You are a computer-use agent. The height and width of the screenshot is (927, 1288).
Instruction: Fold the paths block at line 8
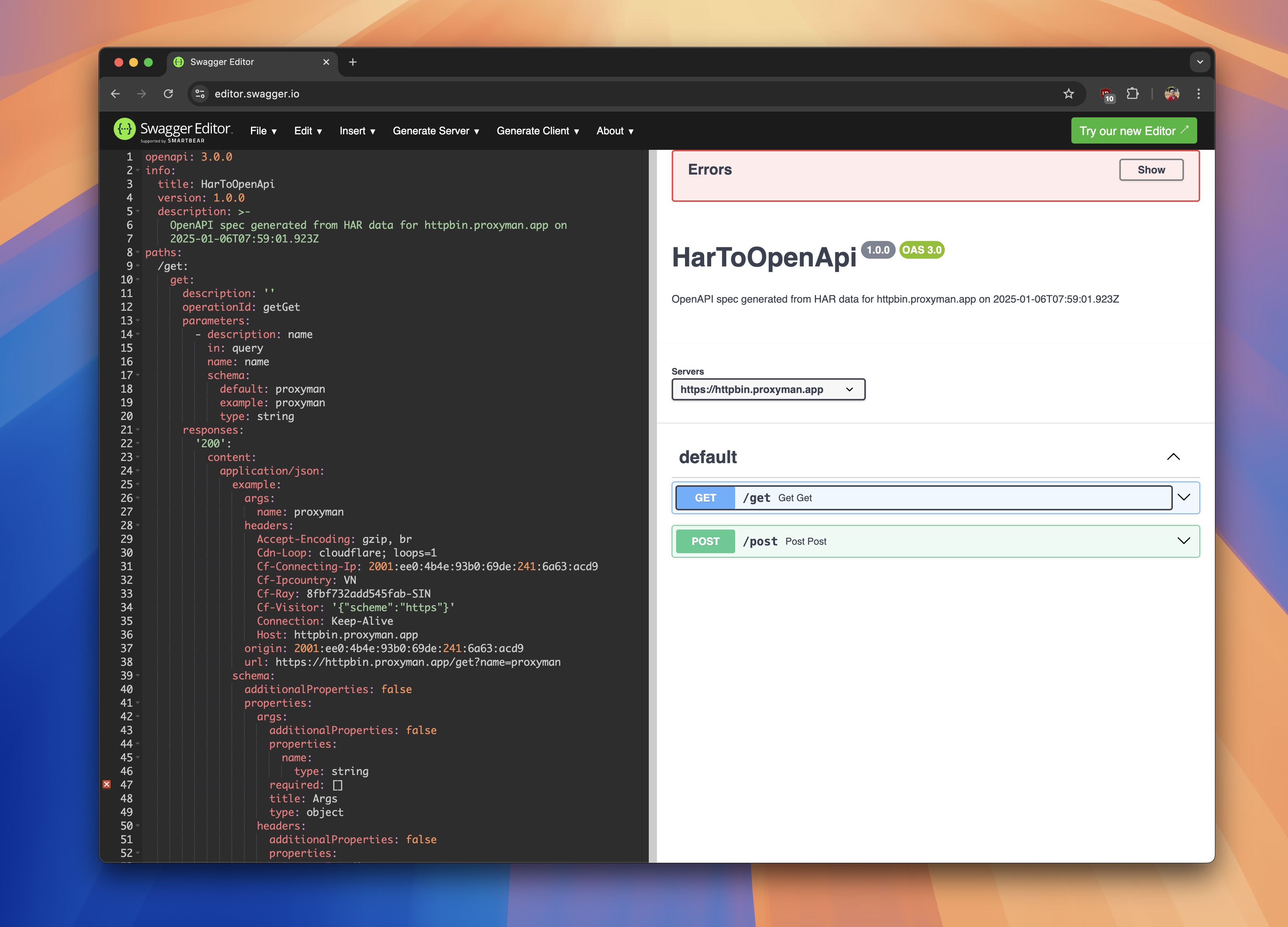(x=137, y=252)
